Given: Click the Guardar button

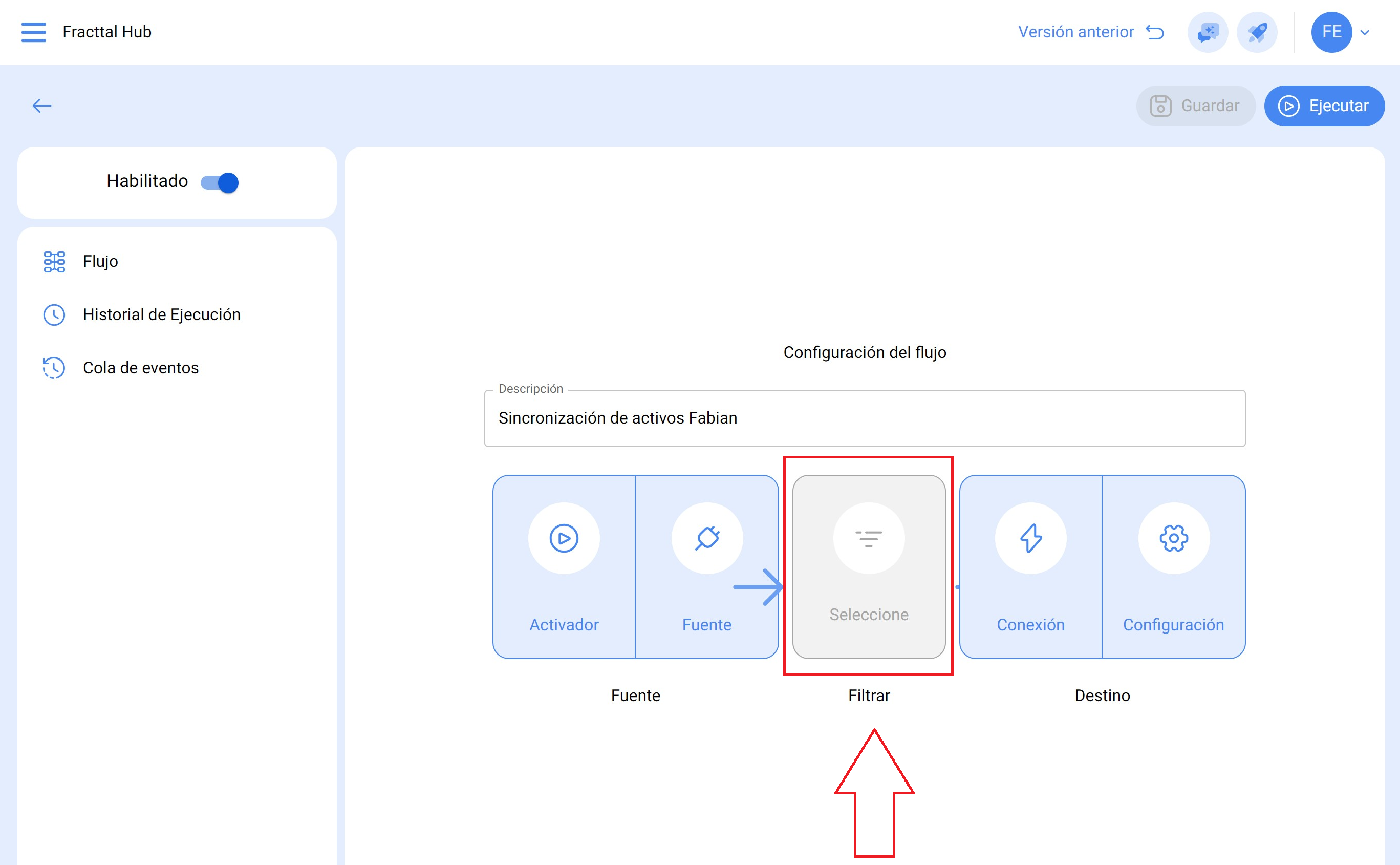Looking at the screenshot, I should point(1195,106).
